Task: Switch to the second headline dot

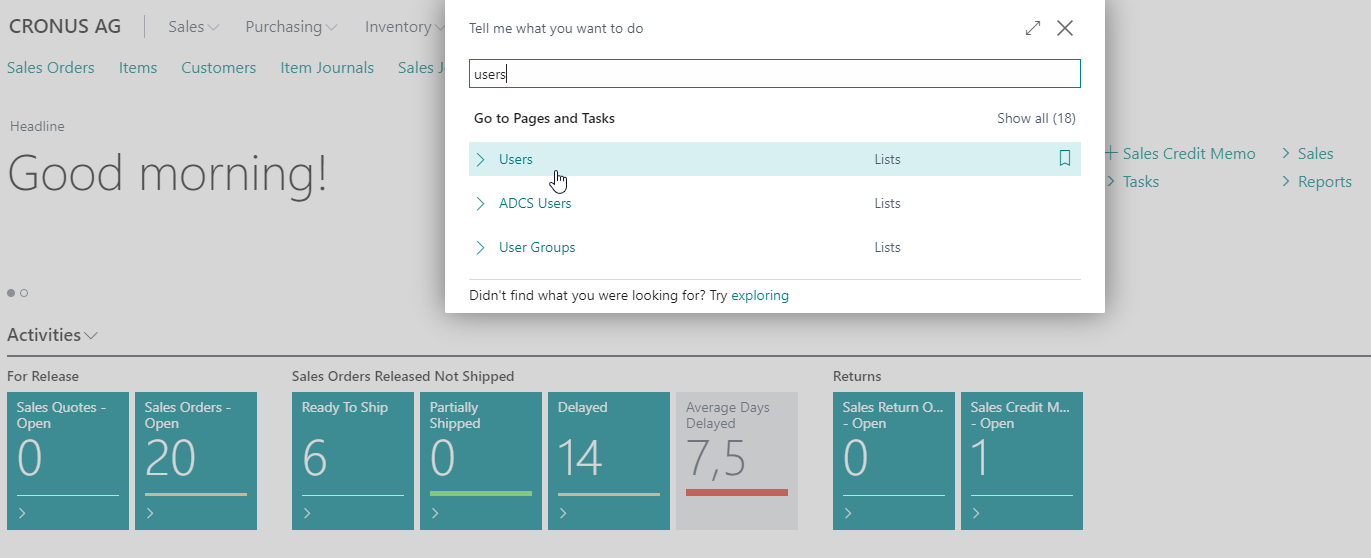Action: [x=24, y=293]
